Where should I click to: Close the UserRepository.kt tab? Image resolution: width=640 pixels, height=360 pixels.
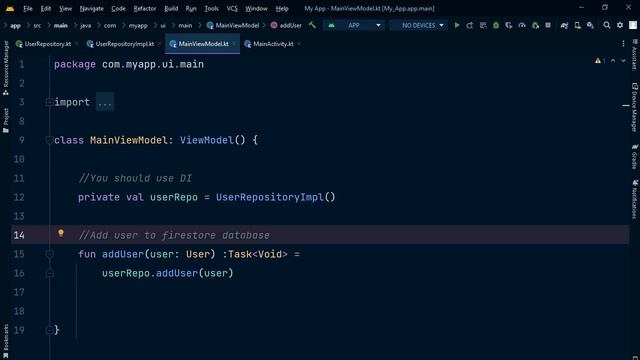76,44
